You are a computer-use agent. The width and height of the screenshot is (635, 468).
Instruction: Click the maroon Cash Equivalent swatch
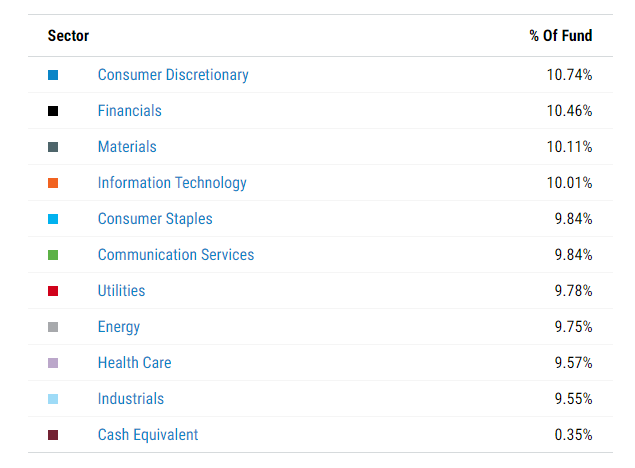[53, 435]
